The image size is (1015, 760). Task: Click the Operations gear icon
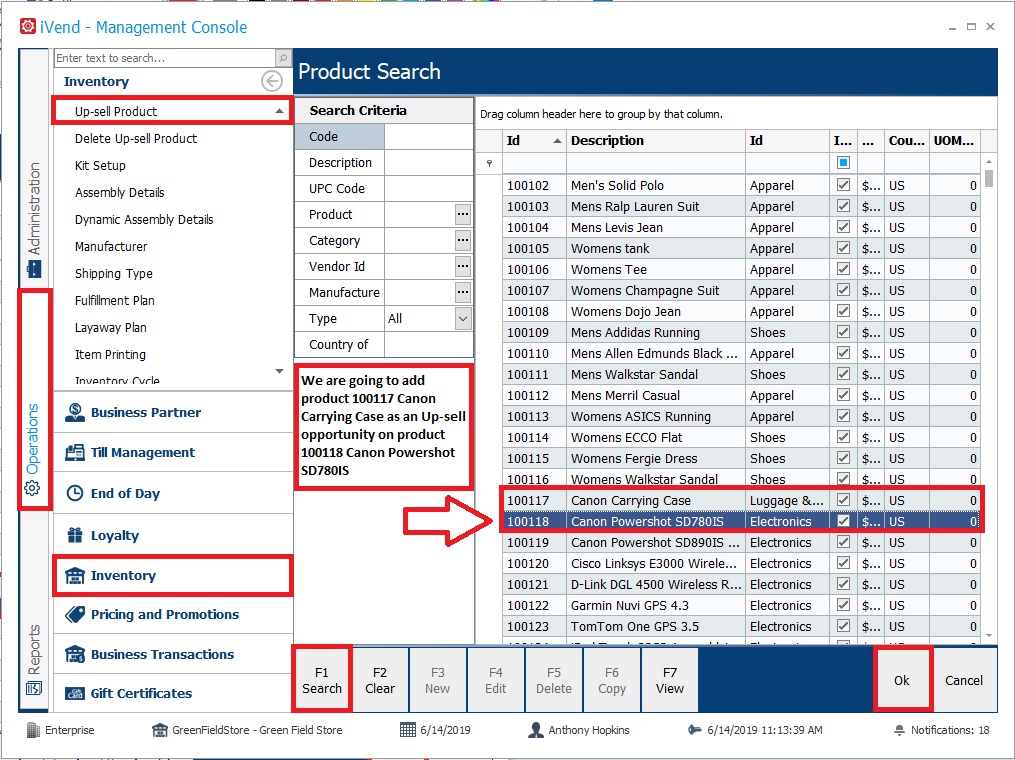point(32,488)
